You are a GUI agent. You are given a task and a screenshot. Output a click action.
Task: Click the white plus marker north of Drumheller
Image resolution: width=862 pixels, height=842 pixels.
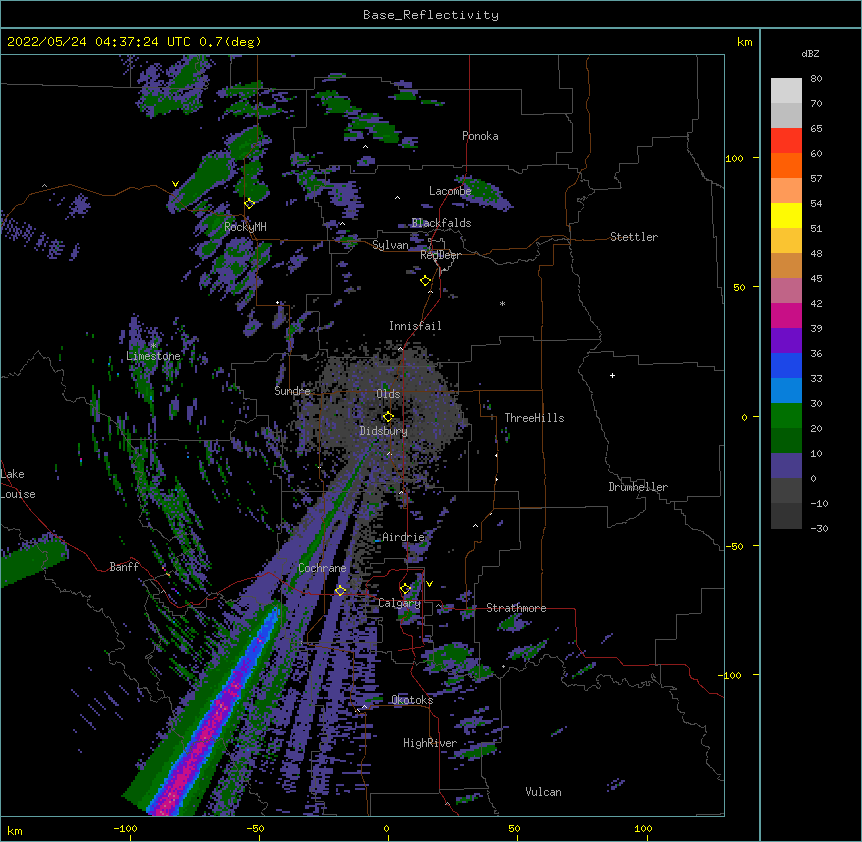tap(612, 375)
